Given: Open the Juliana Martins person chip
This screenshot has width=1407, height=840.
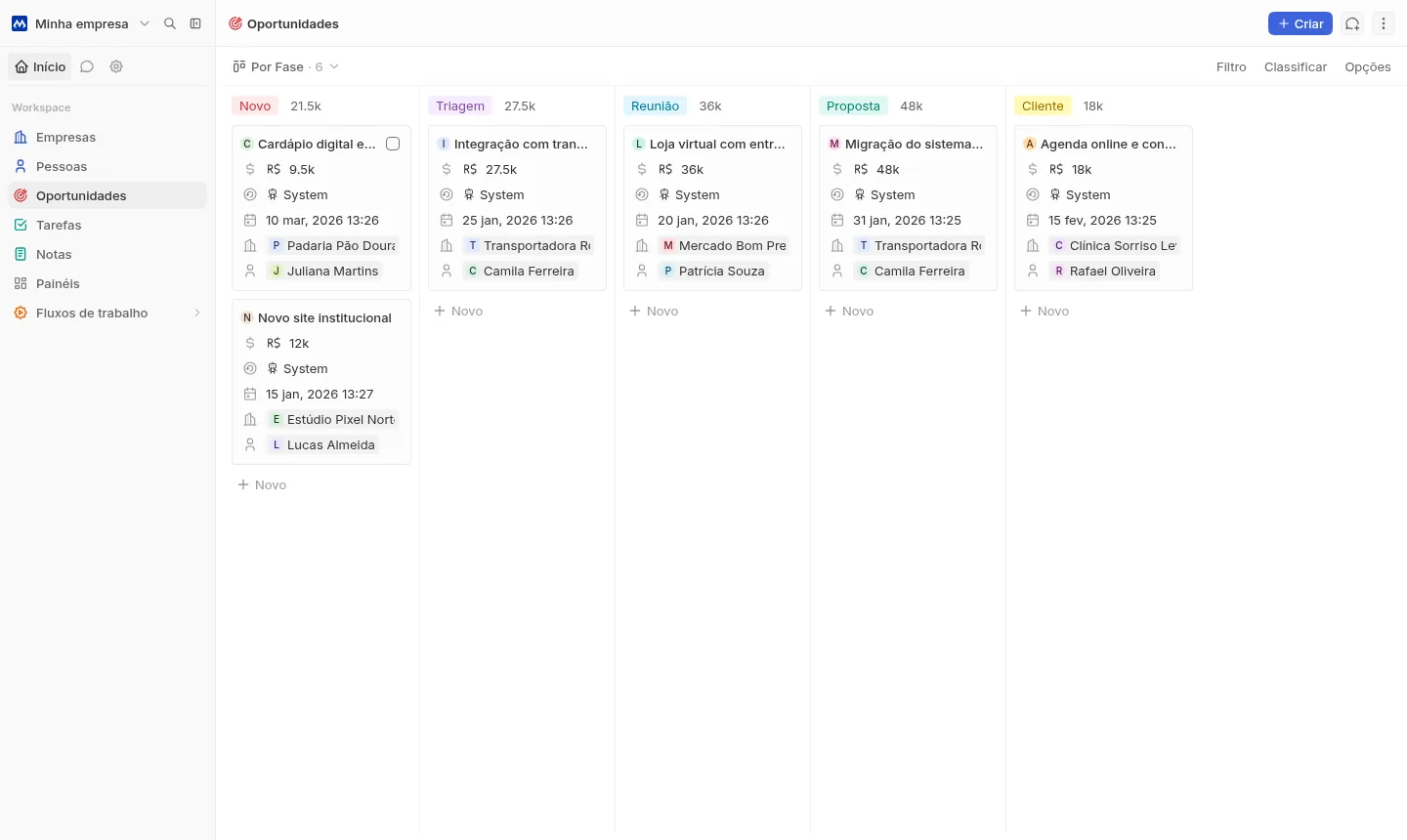Looking at the screenshot, I should pos(324,271).
